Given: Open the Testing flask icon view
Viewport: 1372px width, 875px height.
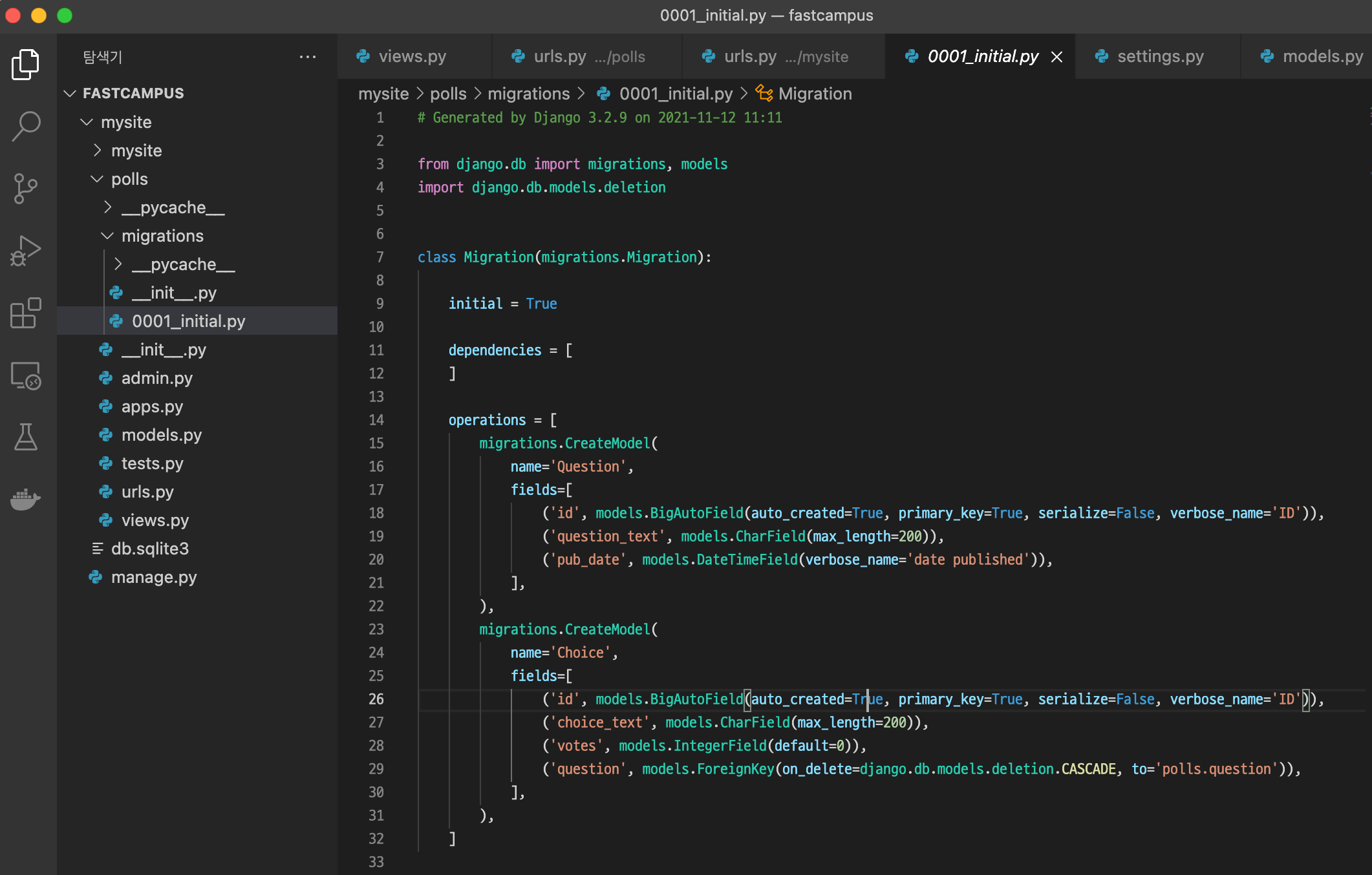Looking at the screenshot, I should [26, 437].
